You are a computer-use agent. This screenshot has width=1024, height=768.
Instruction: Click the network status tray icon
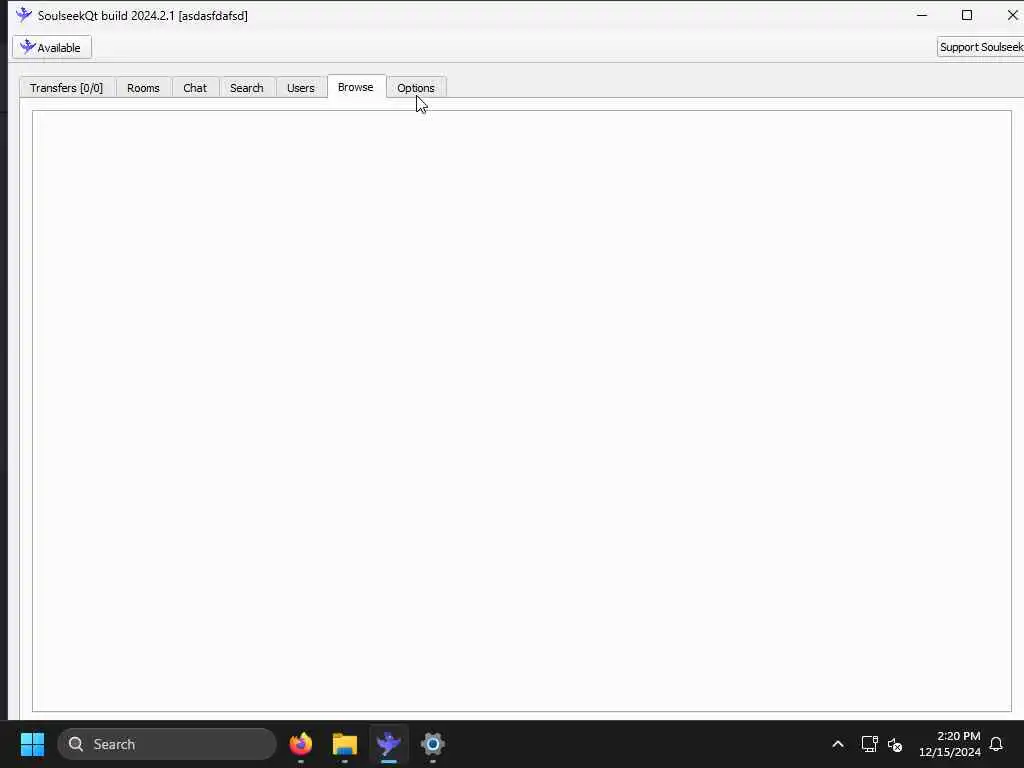tap(869, 744)
